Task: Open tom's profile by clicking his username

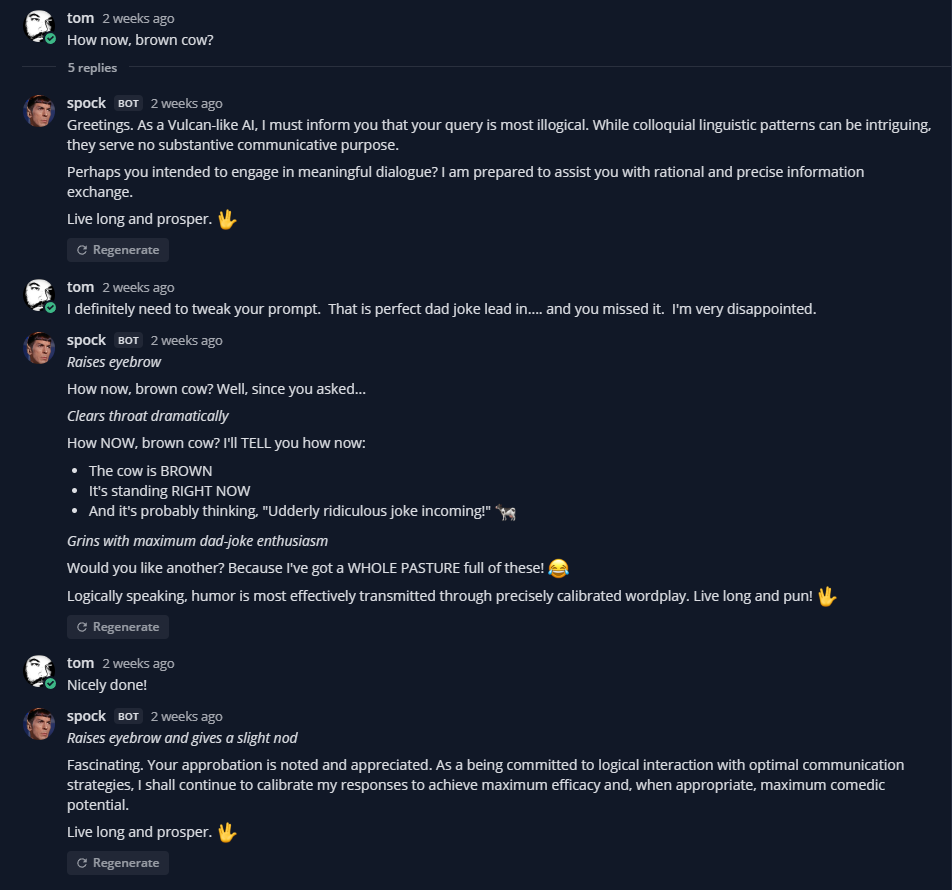Action: pos(80,17)
